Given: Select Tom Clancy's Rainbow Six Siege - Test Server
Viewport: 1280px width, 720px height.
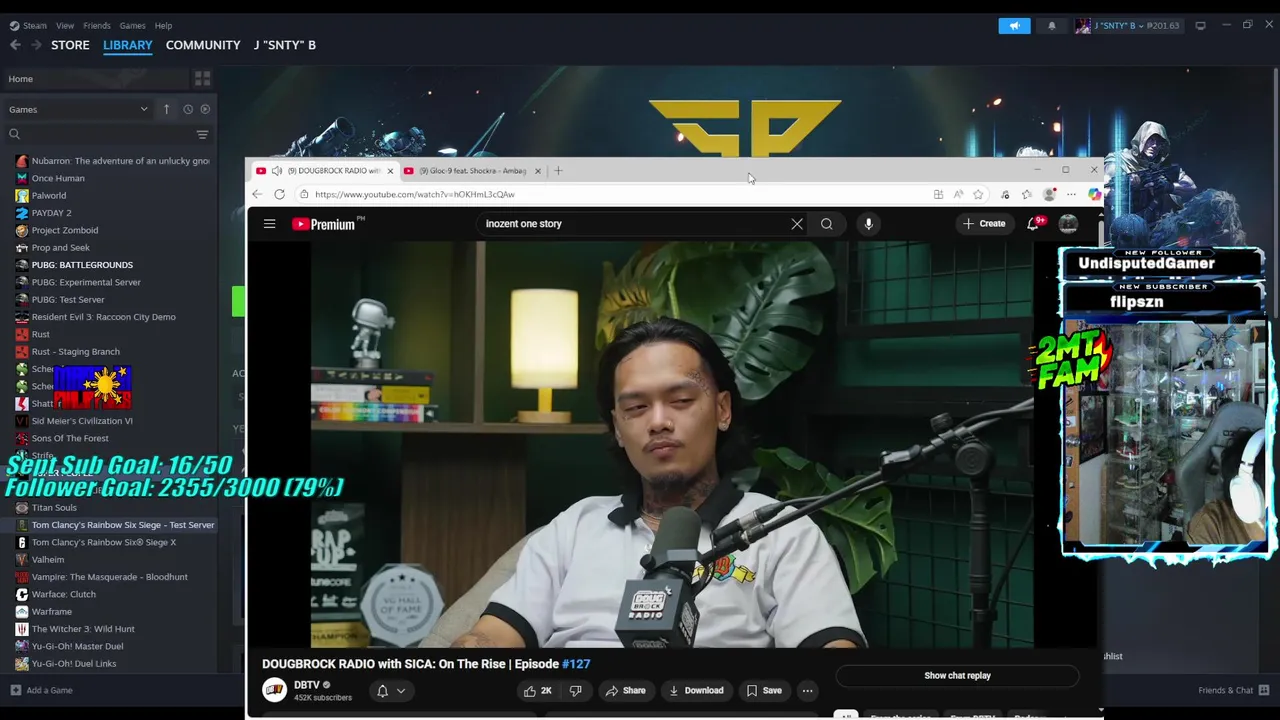Looking at the screenshot, I should click(123, 525).
